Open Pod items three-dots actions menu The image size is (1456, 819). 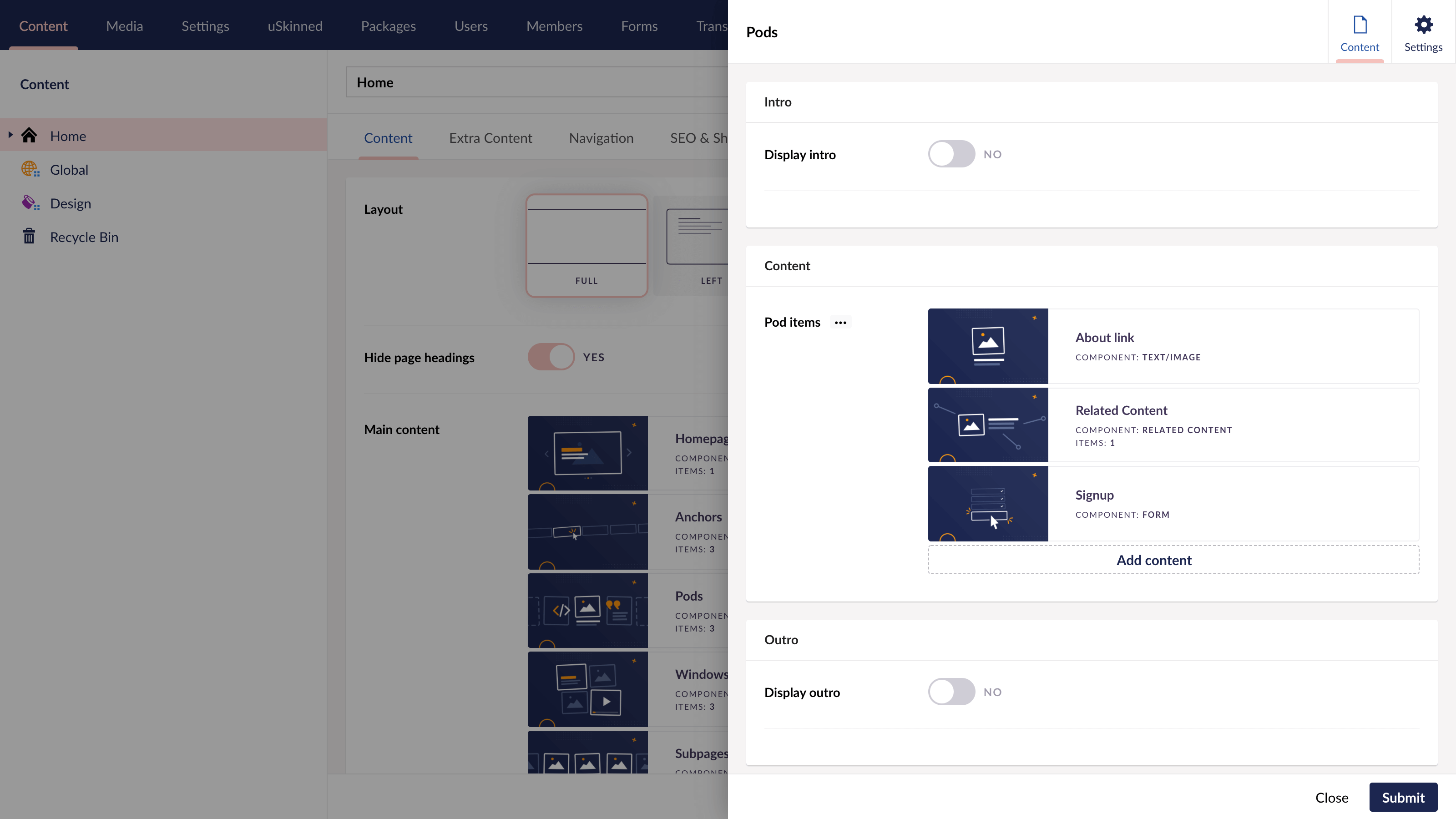click(x=840, y=323)
